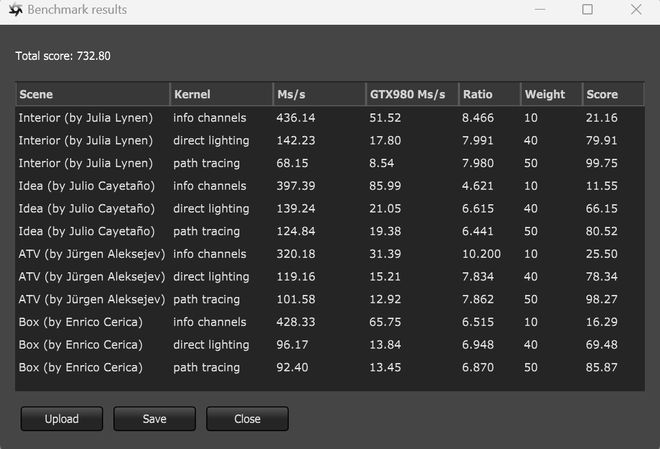The width and height of the screenshot is (660, 449).
Task: Sort table by Ratio column header
Action: pos(490,94)
